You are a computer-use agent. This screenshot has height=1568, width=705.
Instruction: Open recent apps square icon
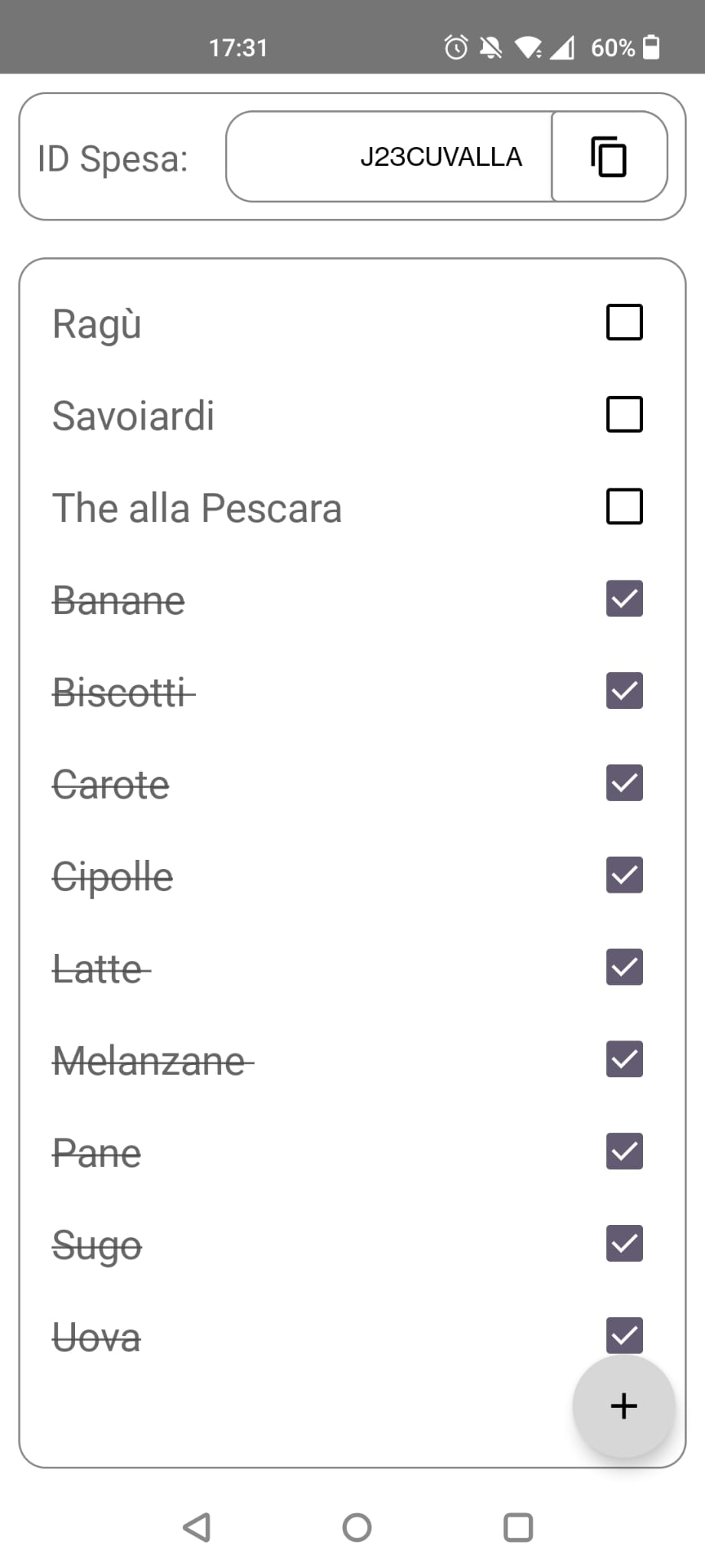point(518,1527)
